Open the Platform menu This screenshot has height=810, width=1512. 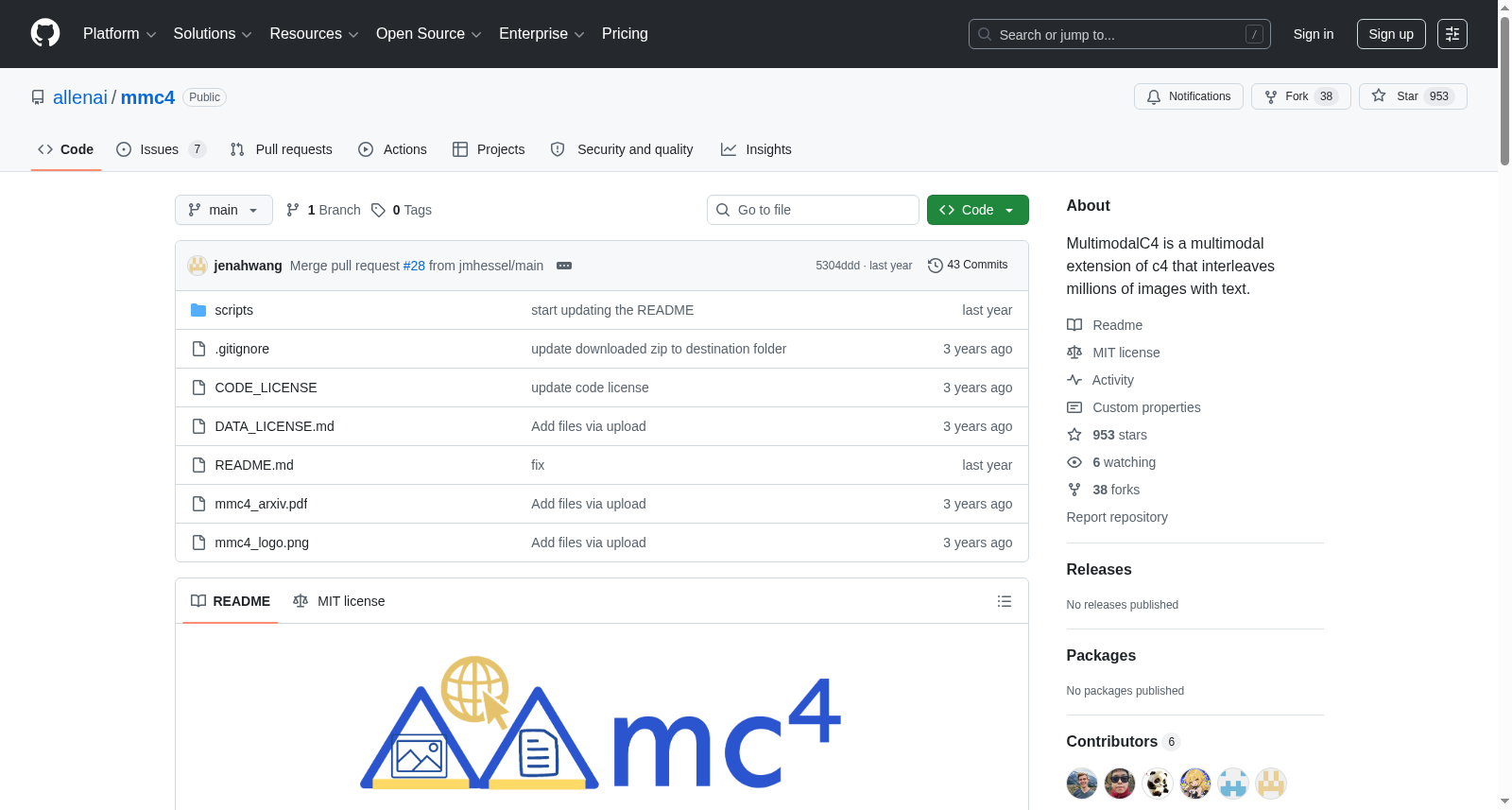[x=120, y=34]
